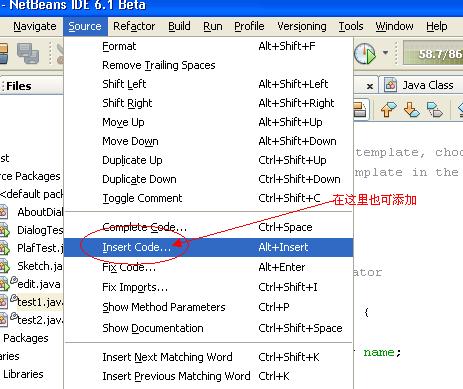
Task: Open the Versioning menu
Action: coord(302,26)
